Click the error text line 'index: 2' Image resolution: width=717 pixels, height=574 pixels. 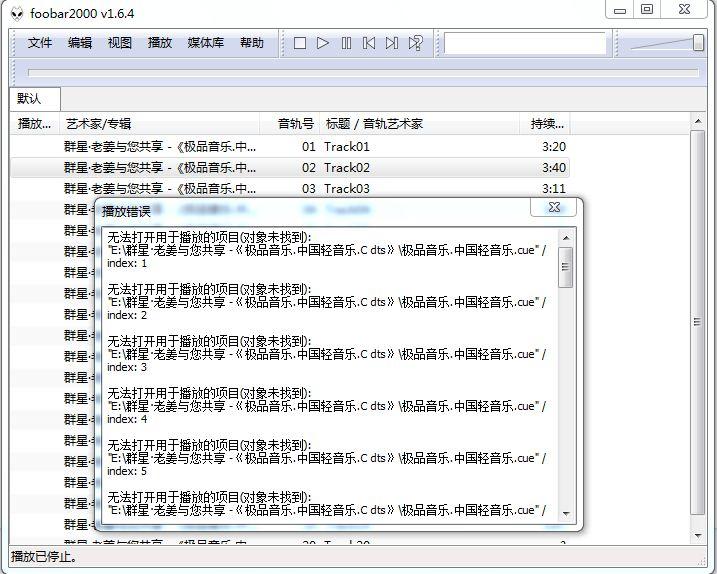pyautogui.click(x=127, y=315)
